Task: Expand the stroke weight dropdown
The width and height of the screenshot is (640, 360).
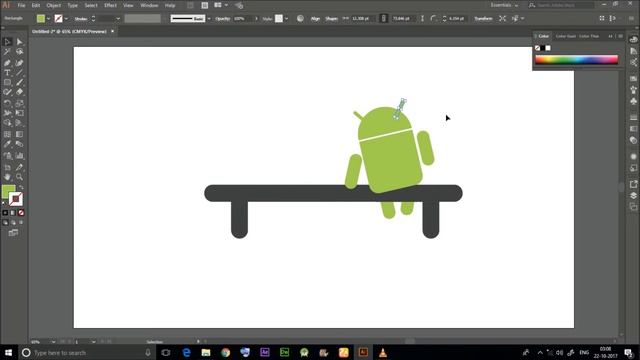Action: (x=118, y=19)
